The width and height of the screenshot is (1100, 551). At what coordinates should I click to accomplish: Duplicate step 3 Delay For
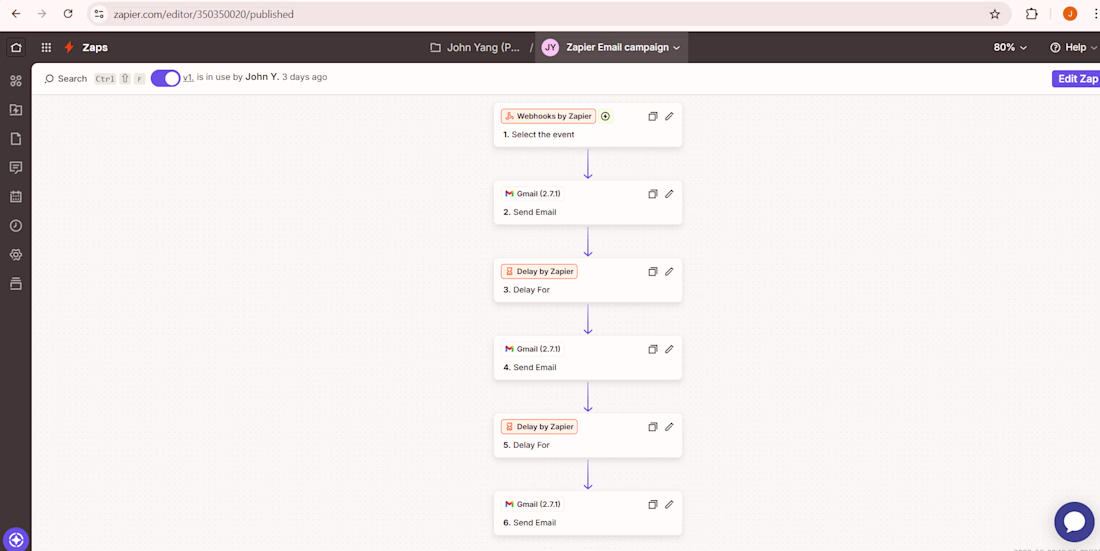click(652, 271)
